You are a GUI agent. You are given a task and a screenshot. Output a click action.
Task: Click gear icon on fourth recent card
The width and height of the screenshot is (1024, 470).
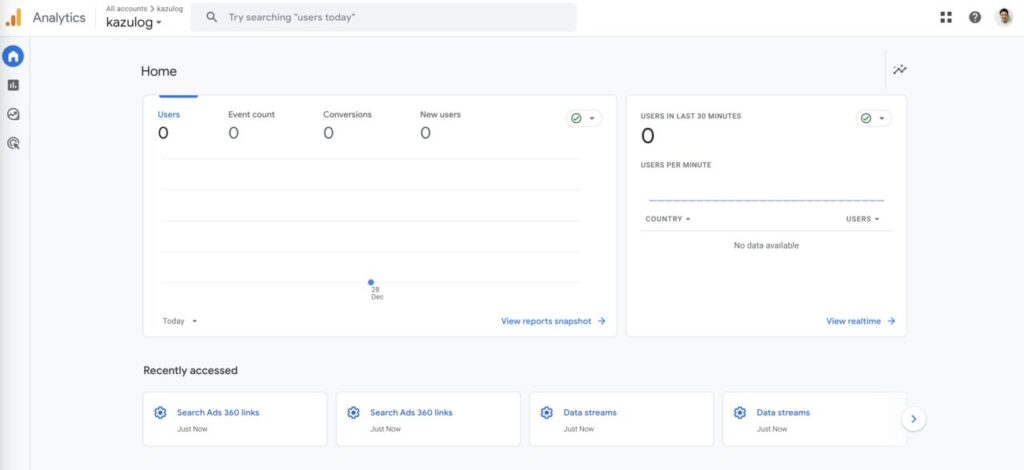(740, 413)
